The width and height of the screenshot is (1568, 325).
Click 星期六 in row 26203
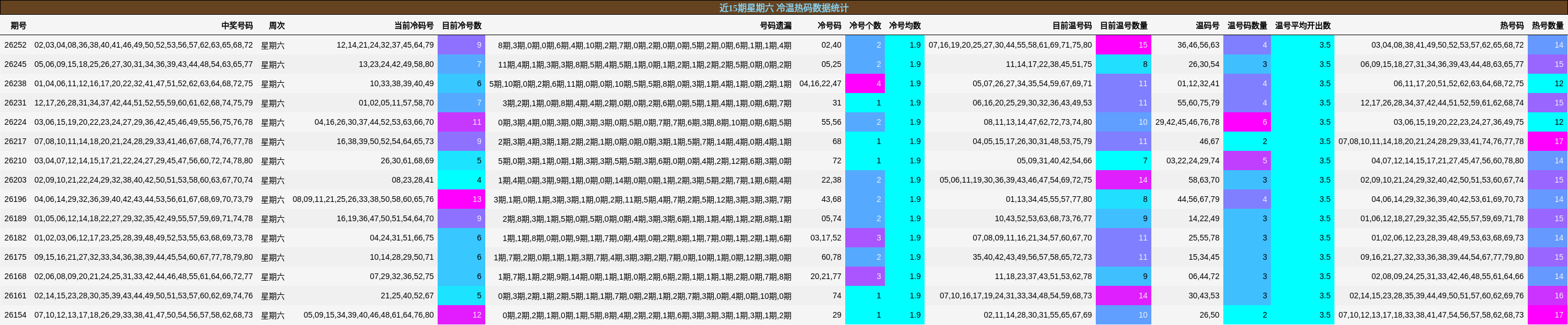click(273, 180)
